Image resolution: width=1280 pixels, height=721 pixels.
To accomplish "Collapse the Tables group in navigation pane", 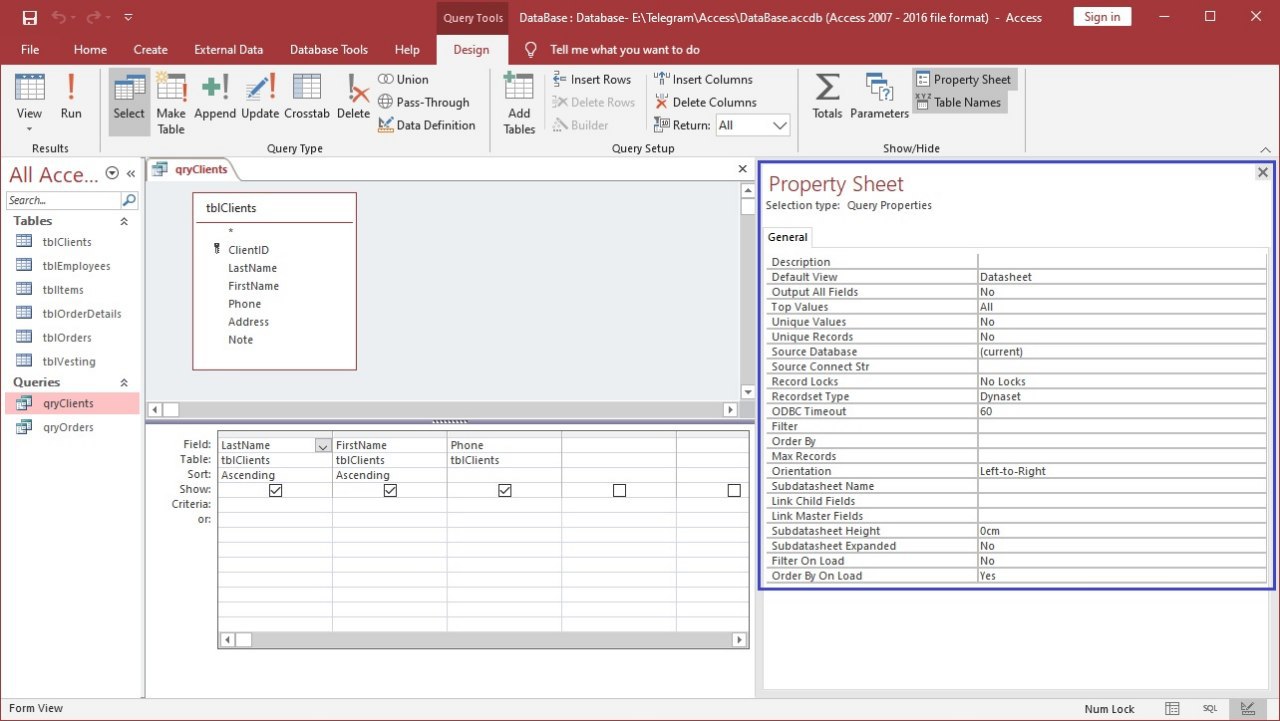I will click(x=124, y=221).
